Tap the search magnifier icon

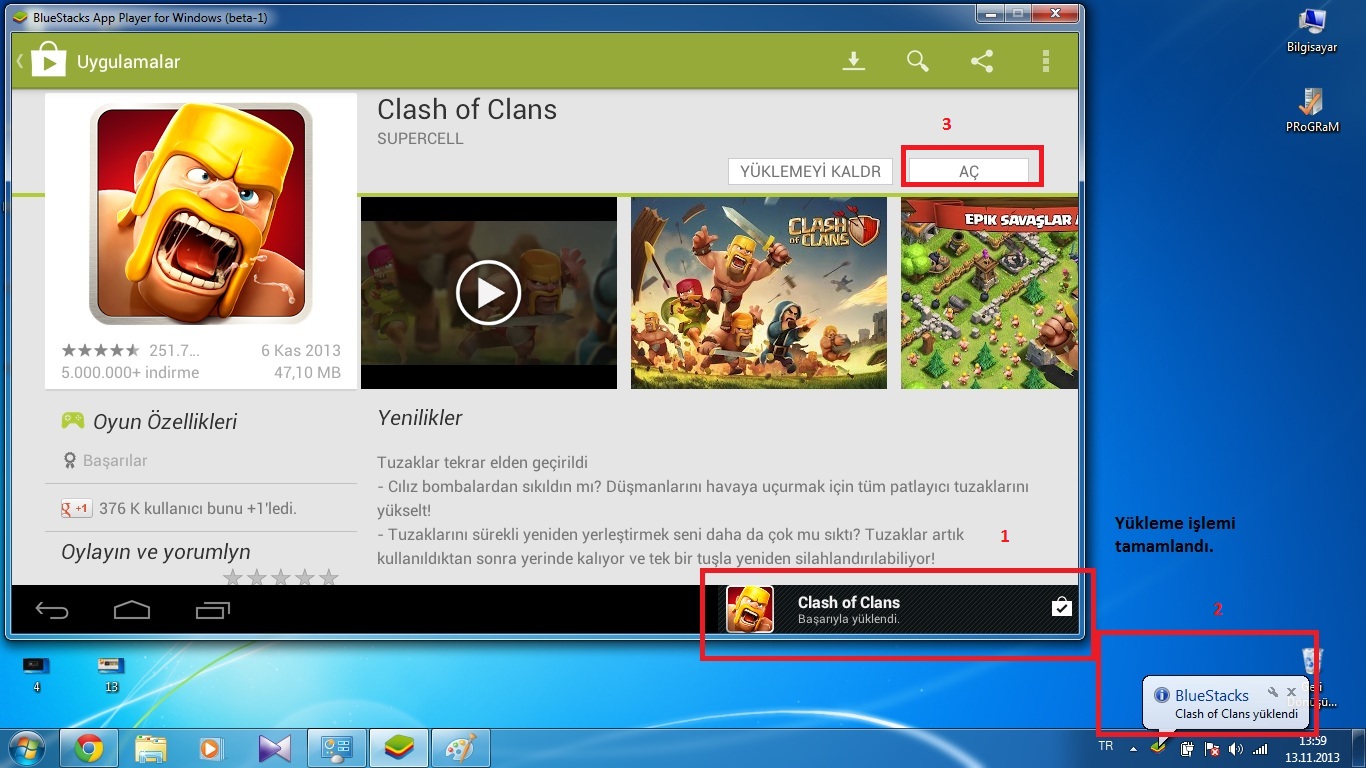pyautogui.click(x=918, y=61)
